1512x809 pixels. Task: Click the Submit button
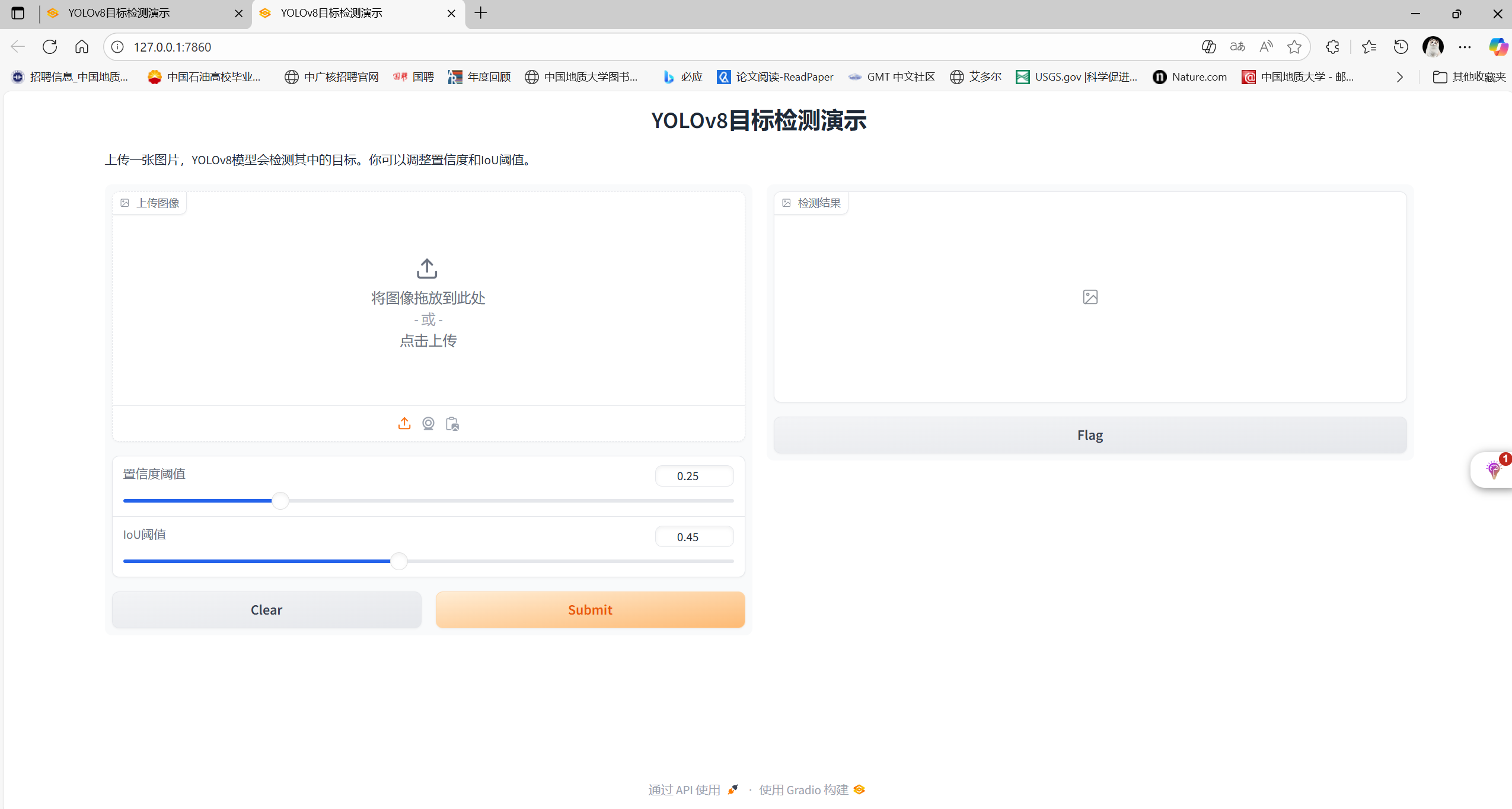tap(589, 609)
